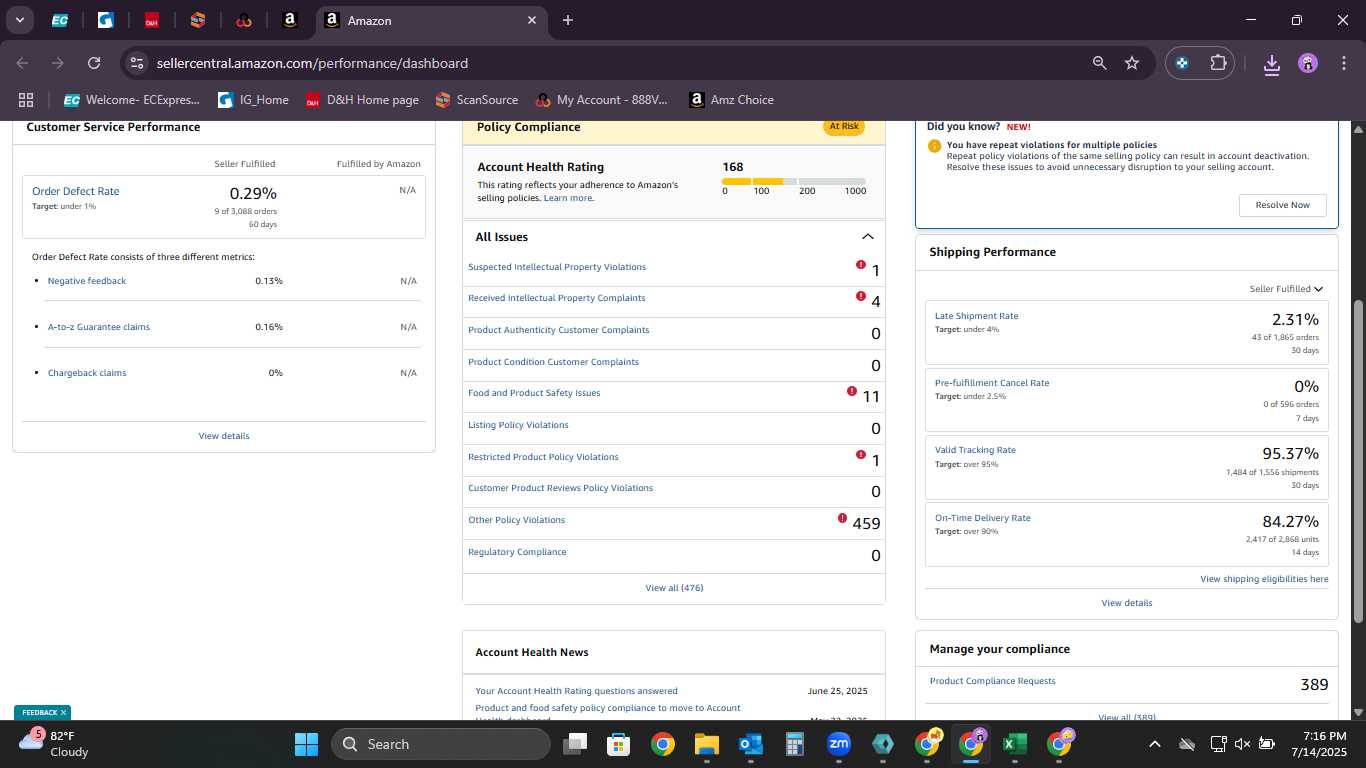Open the weather widget showing 82°F
1366x768 pixels.
55,743
